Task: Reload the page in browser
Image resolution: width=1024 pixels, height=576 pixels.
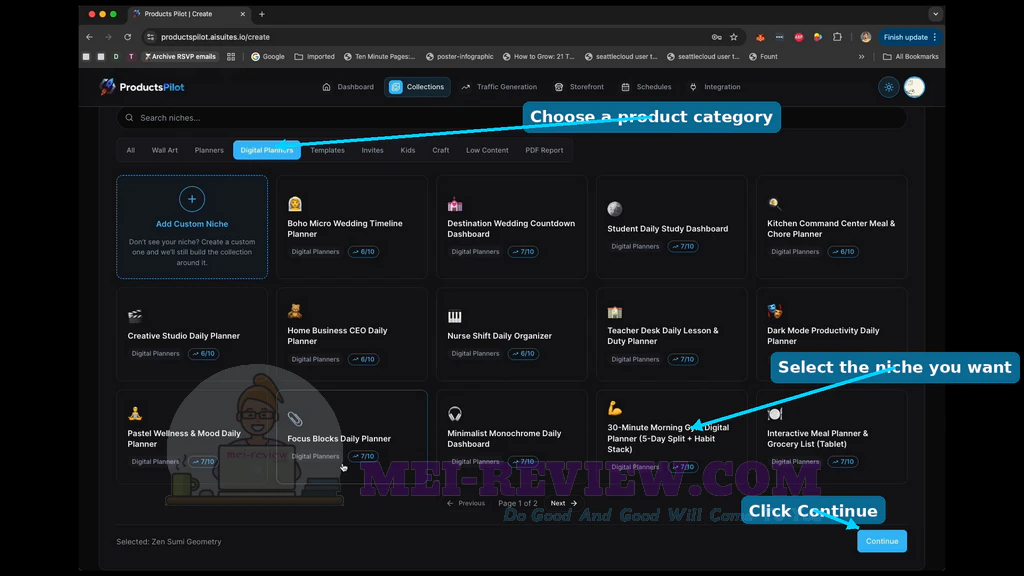Action: click(127, 37)
